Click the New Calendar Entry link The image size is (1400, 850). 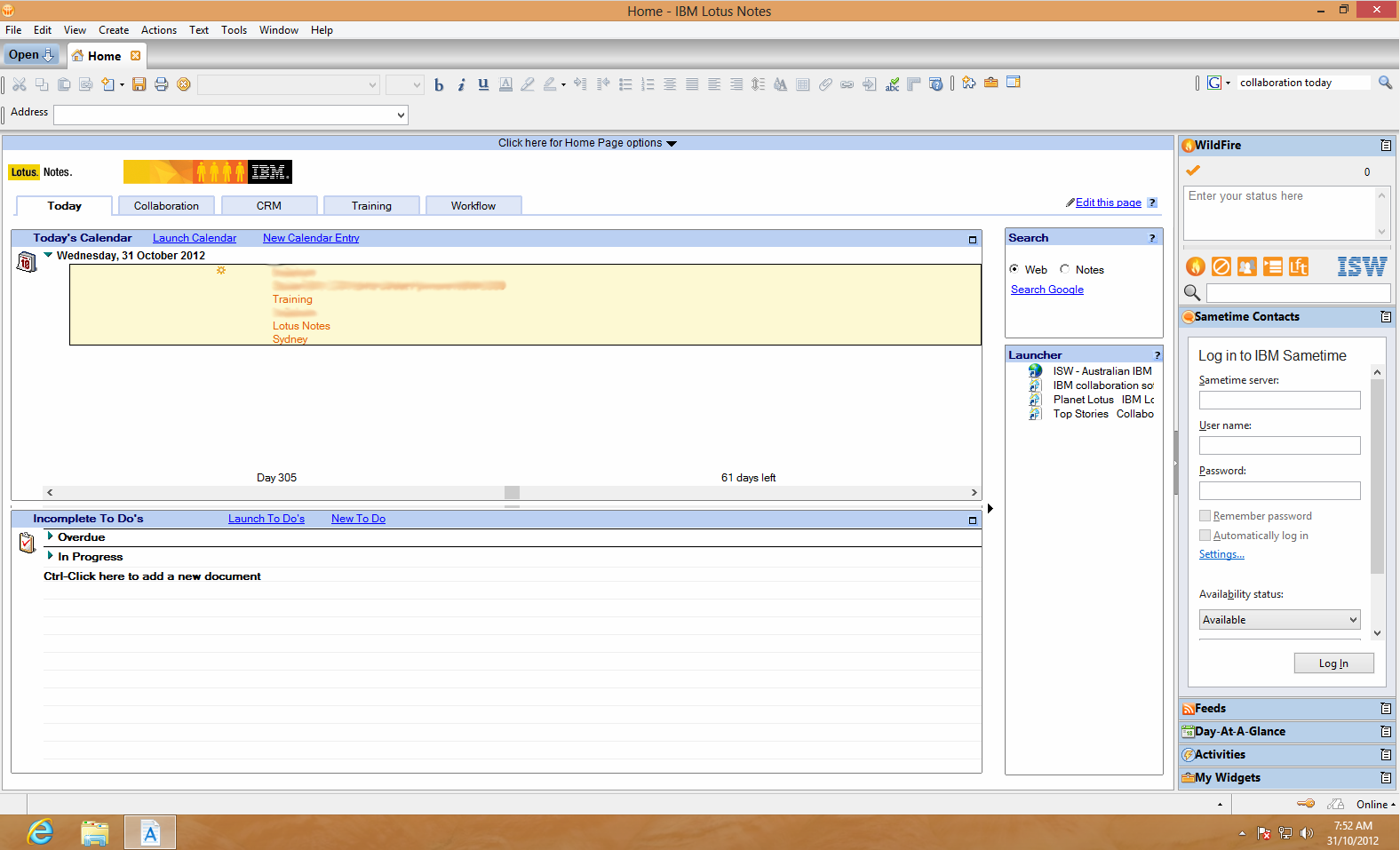tap(311, 238)
